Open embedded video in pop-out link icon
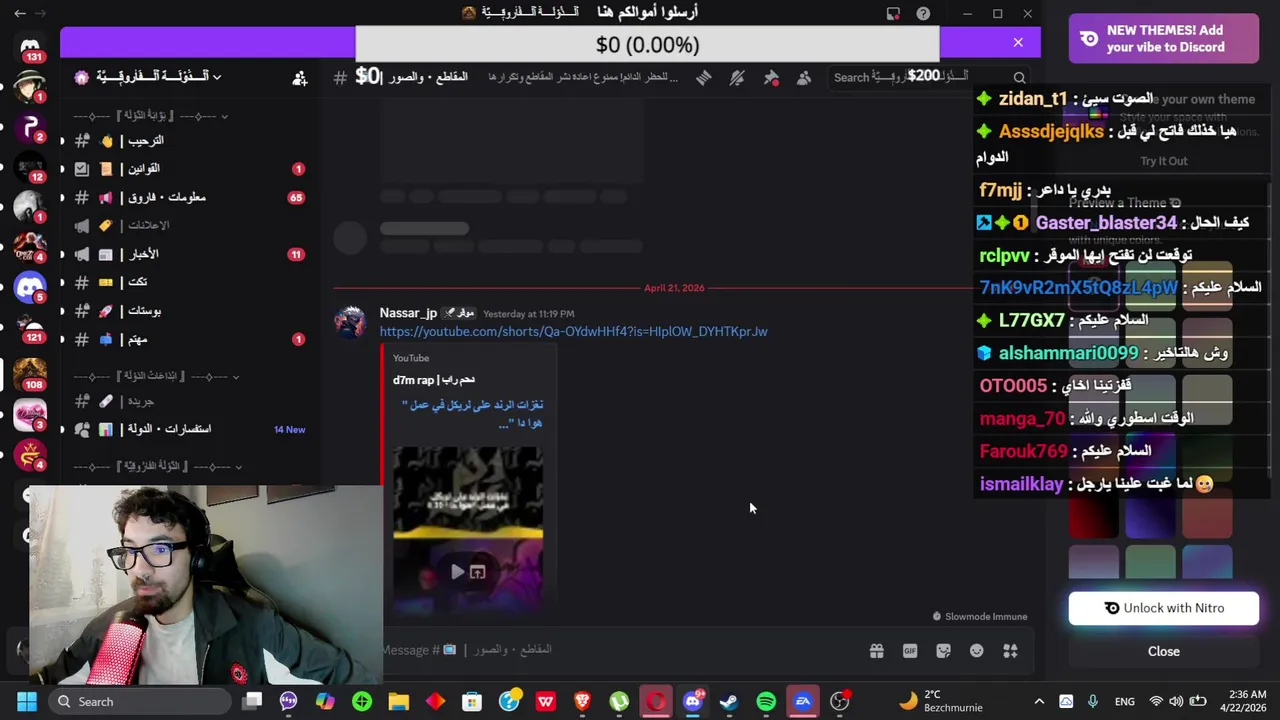The width and height of the screenshot is (1280, 720). [478, 572]
